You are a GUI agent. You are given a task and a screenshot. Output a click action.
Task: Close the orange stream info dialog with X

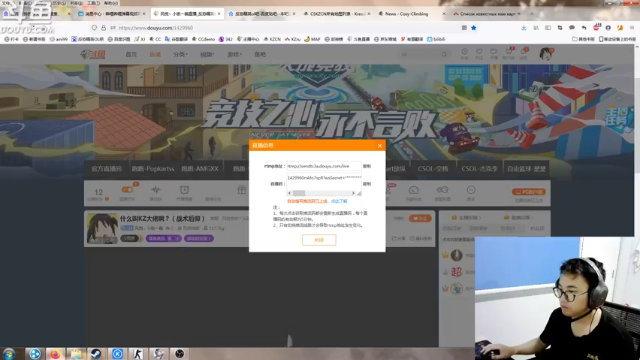380,145
